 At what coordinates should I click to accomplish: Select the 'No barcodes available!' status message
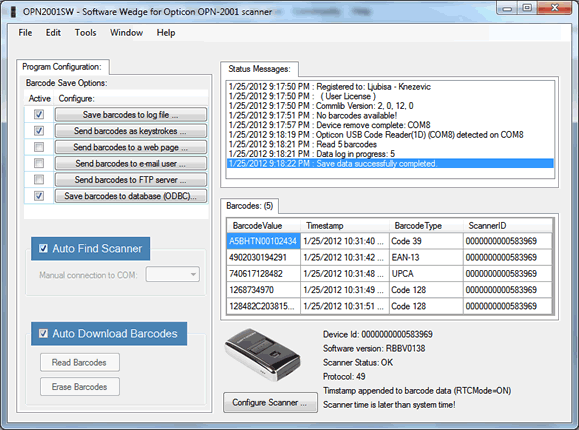point(390,116)
